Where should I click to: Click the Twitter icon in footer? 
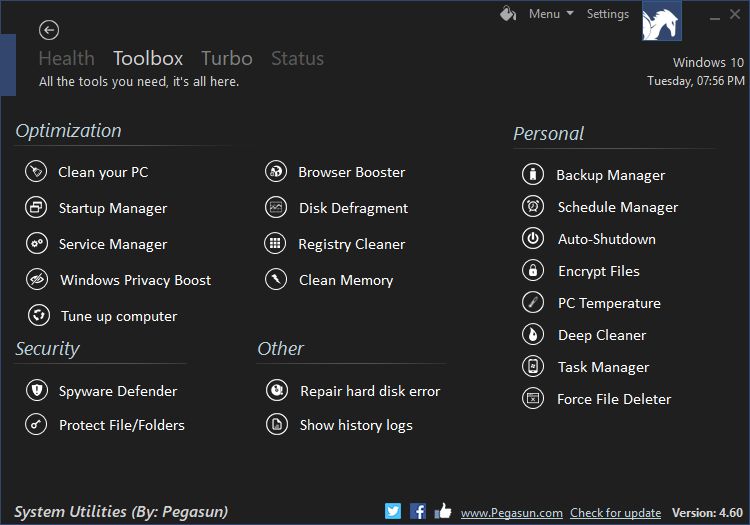393,511
